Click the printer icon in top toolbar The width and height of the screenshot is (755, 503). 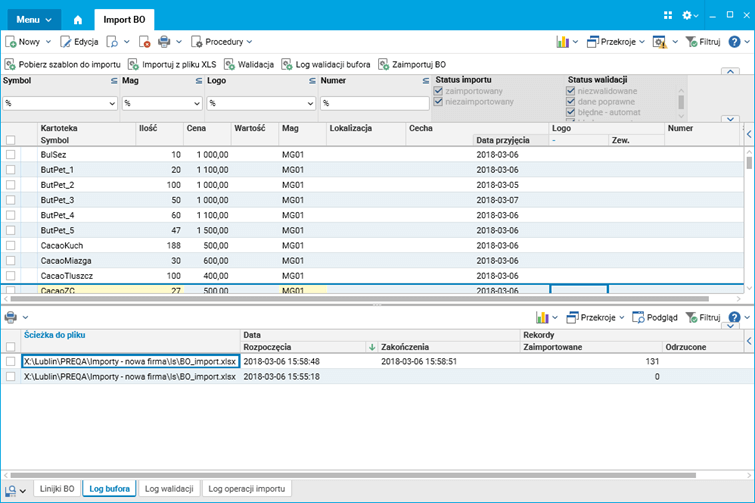click(164, 42)
